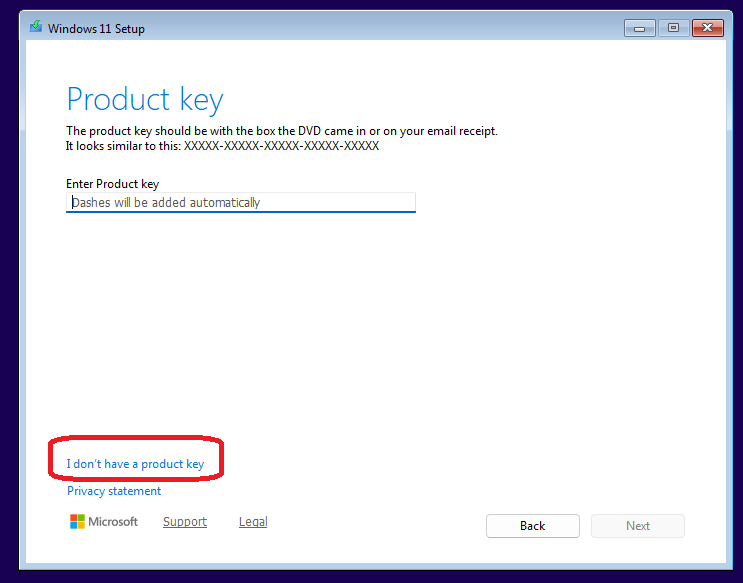Focus the Enter Product key text box

240,202
